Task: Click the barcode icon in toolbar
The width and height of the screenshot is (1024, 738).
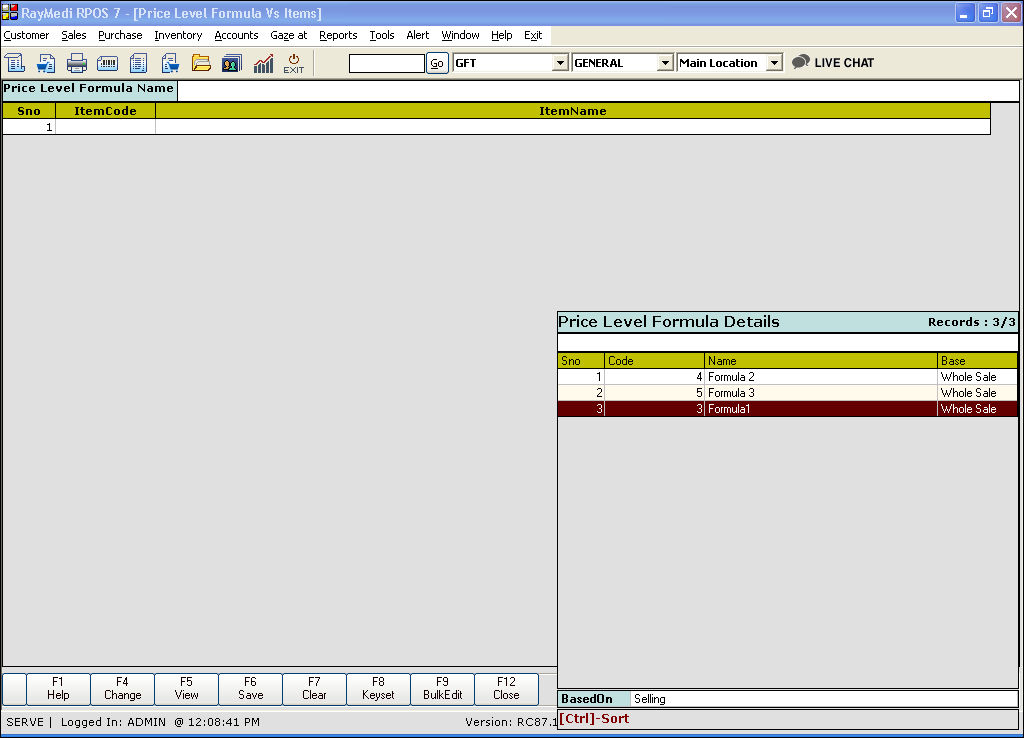Action: point(107,63)
